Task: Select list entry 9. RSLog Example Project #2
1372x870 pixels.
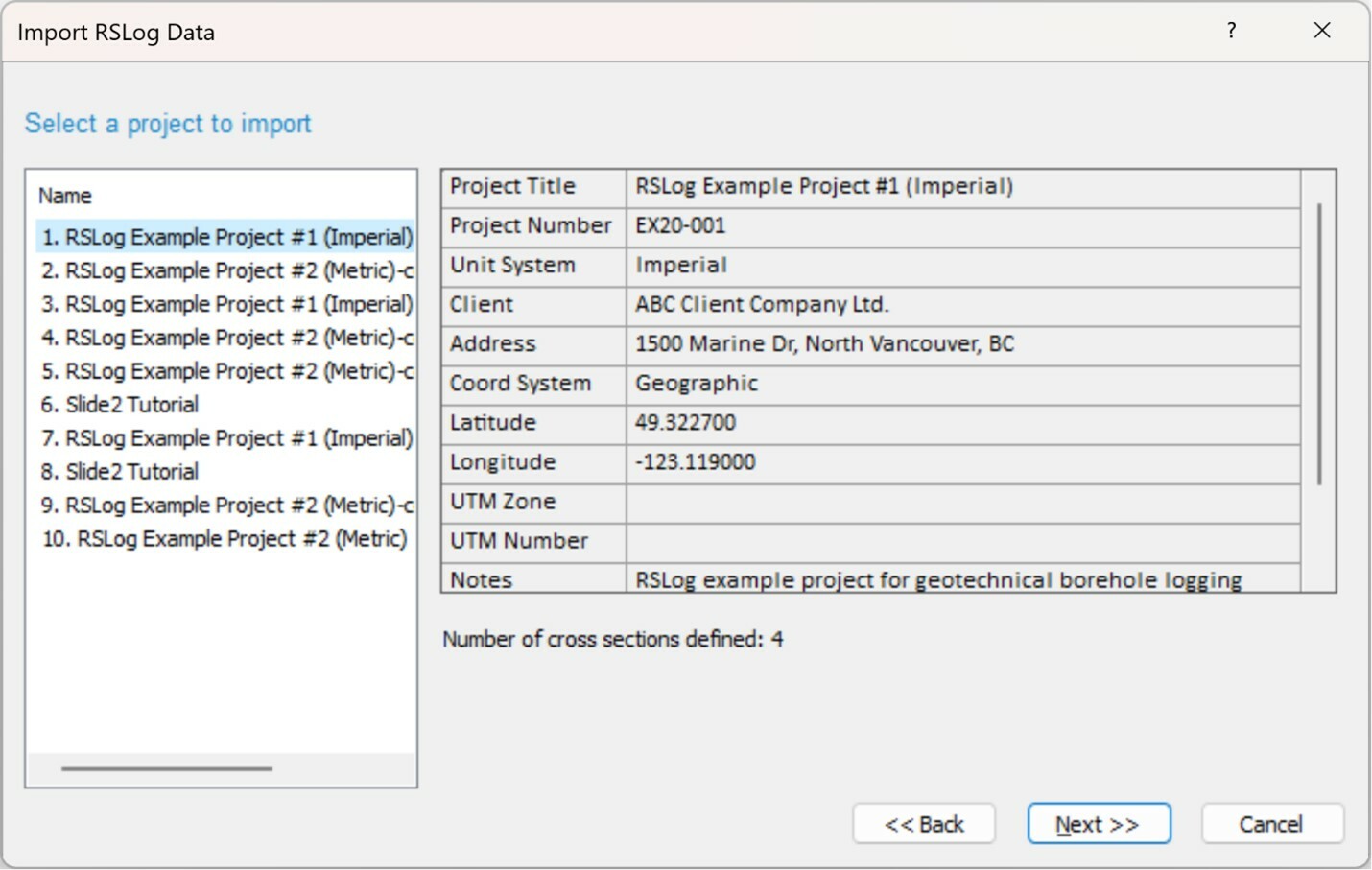Action: pyautogui.click(x=225, y=506)
